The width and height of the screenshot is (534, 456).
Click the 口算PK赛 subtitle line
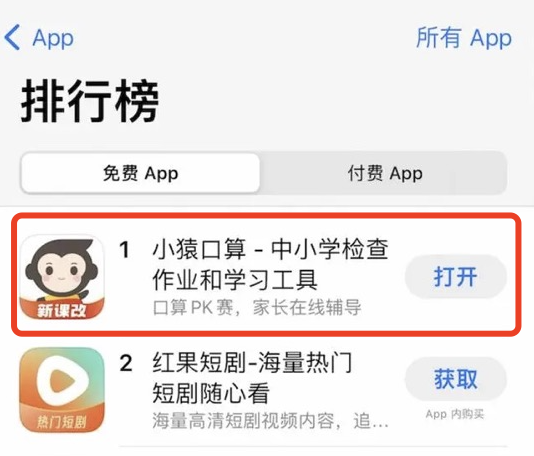pos(257,308)
